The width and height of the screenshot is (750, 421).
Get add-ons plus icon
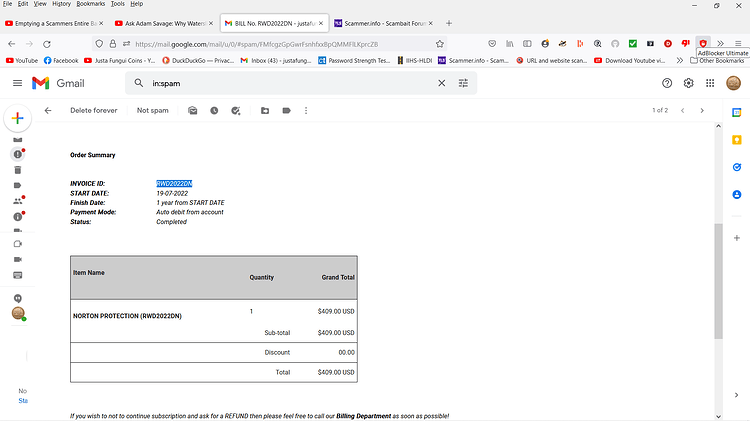pyautogui.click(x=737, y=238)
